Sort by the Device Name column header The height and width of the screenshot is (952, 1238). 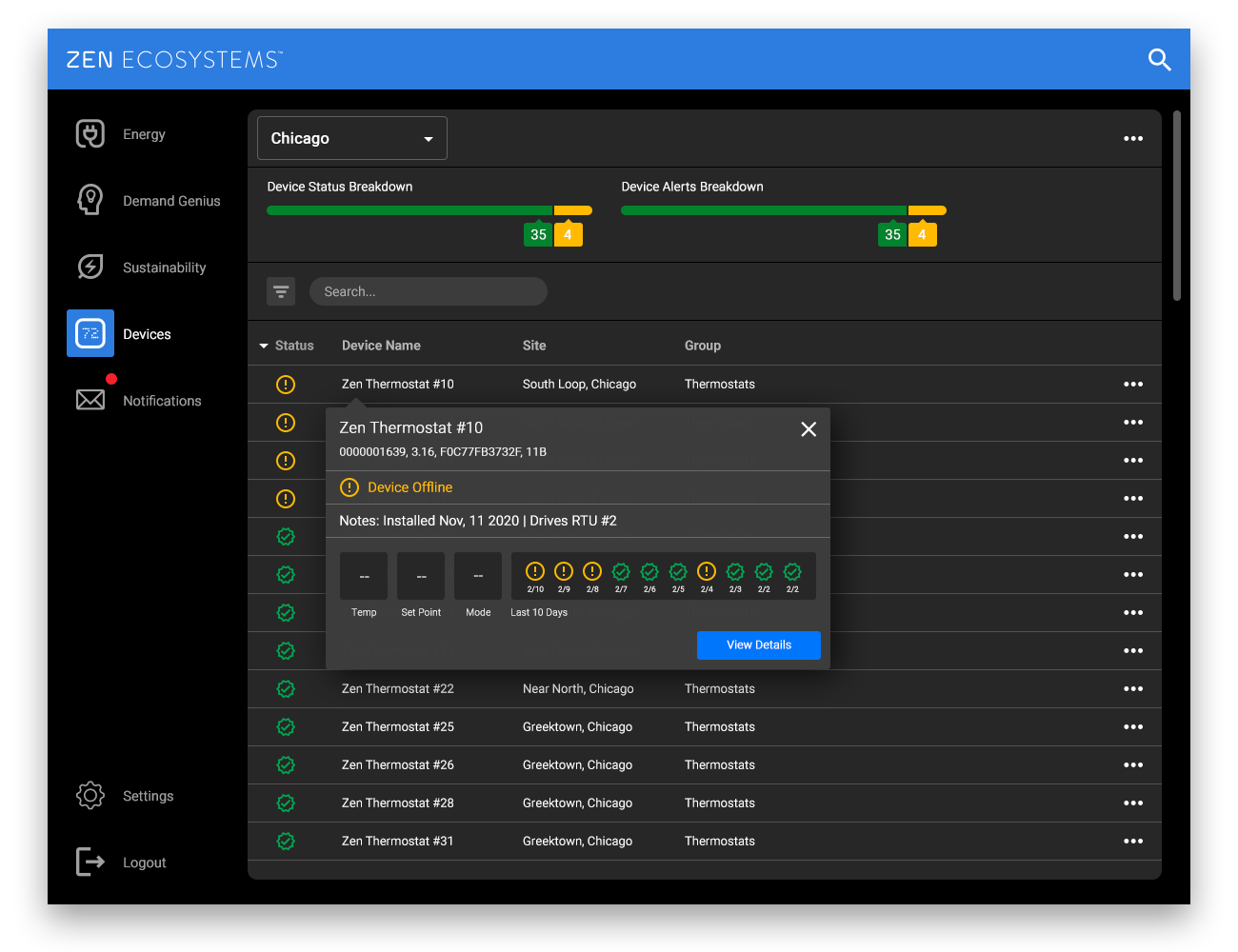(381, 346)
